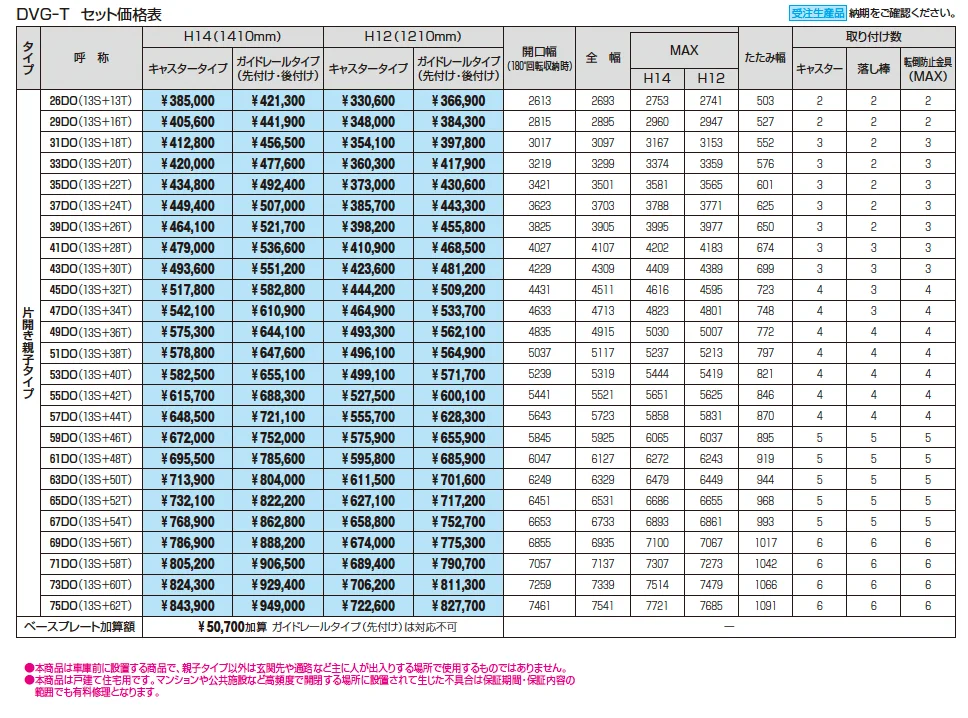Click folded width value 503
This screenshot has width=968, height=718.
click(766, 101)
